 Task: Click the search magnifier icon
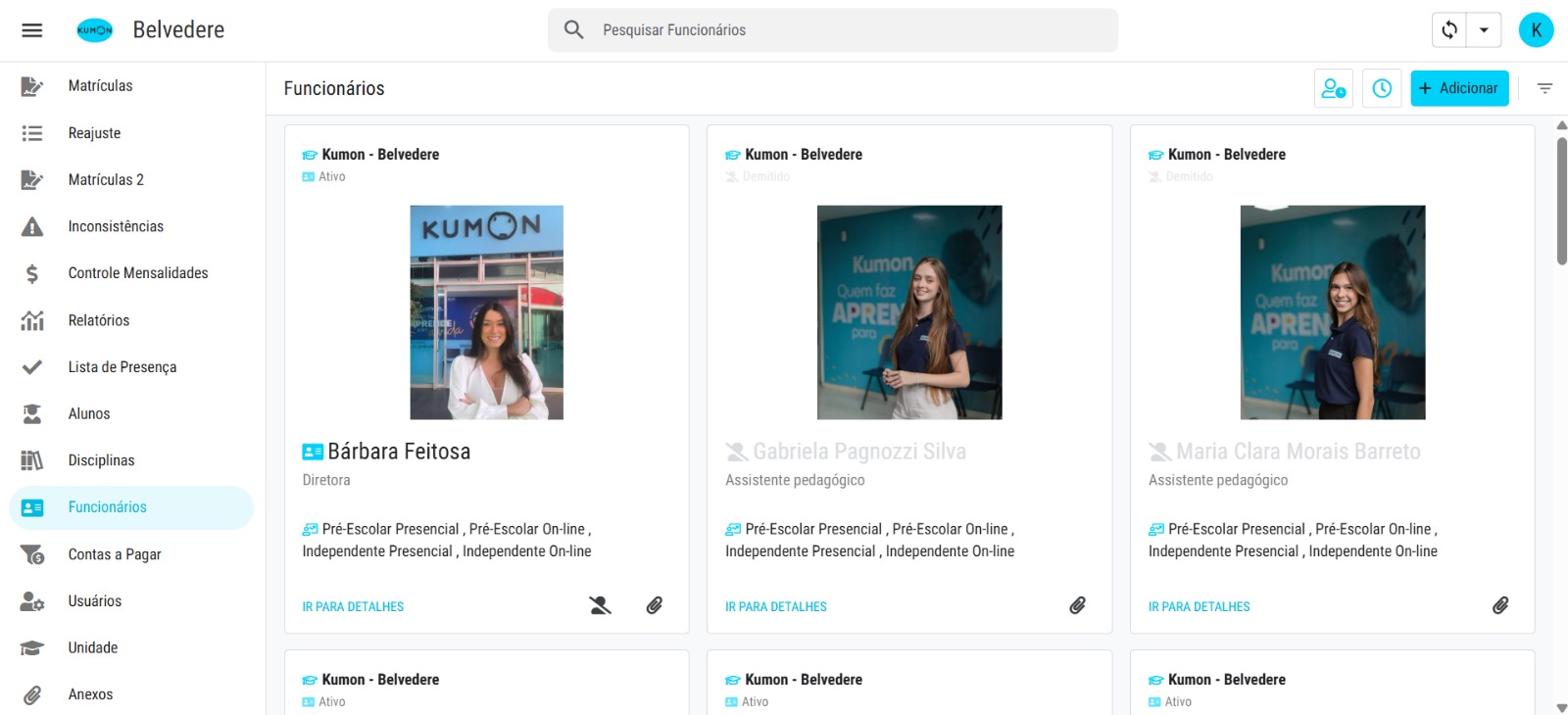point(574,30)
